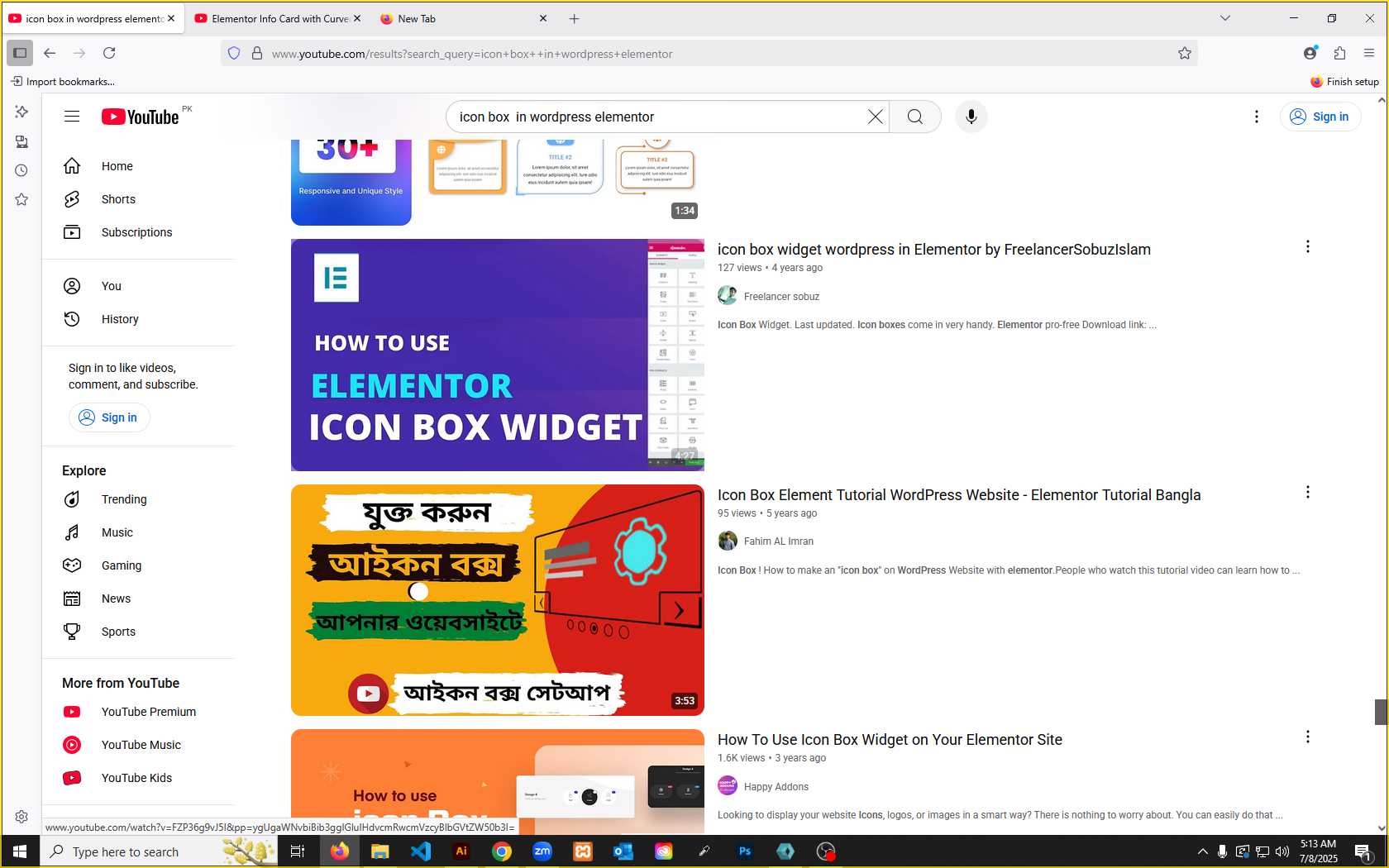Open 'icon box widget wordpress in Elementor' title
Viewport: 1389px width, 868px height.
pyautogui.click(x=933, y=250)
